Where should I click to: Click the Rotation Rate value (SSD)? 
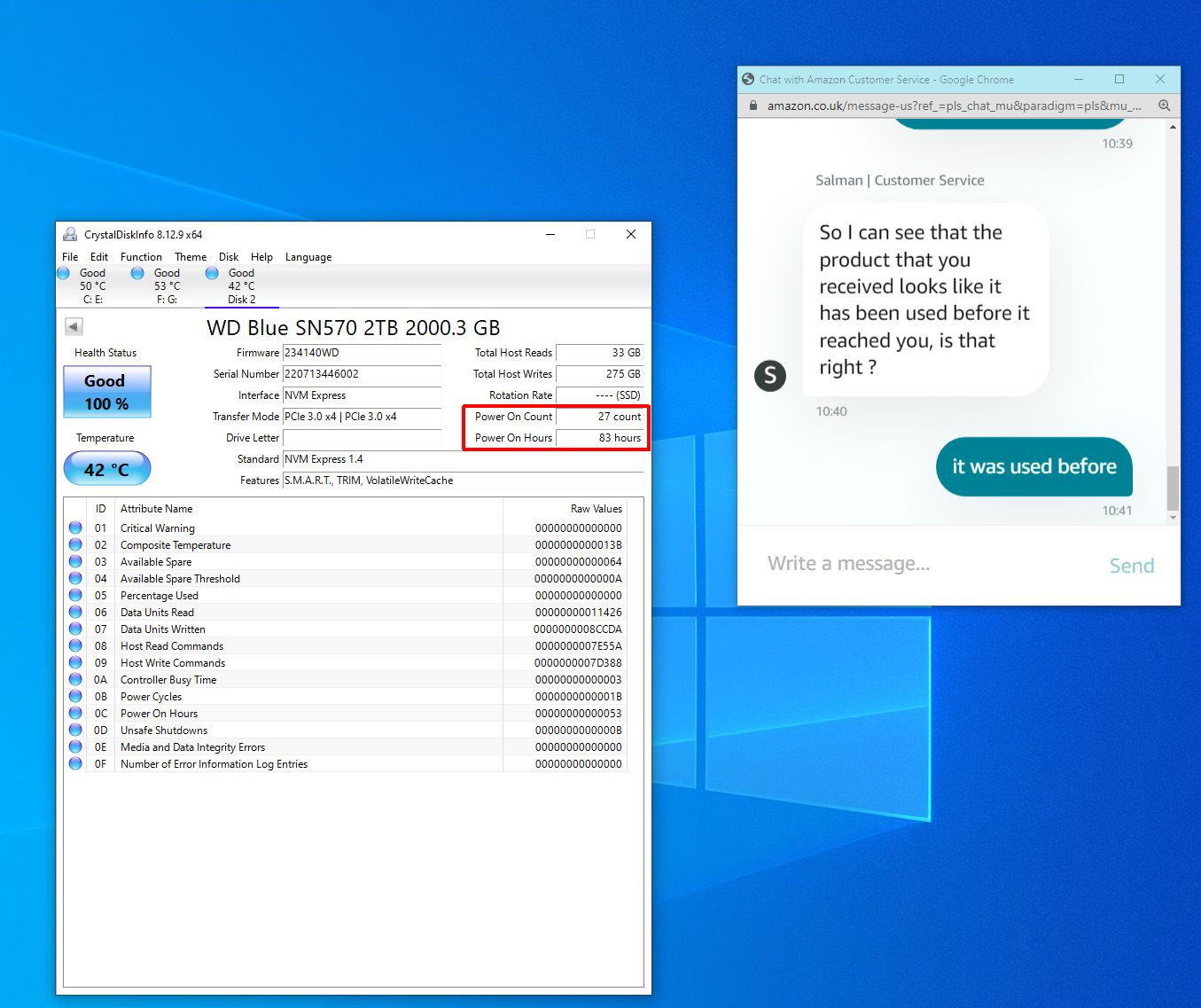(x=600, y=395)
